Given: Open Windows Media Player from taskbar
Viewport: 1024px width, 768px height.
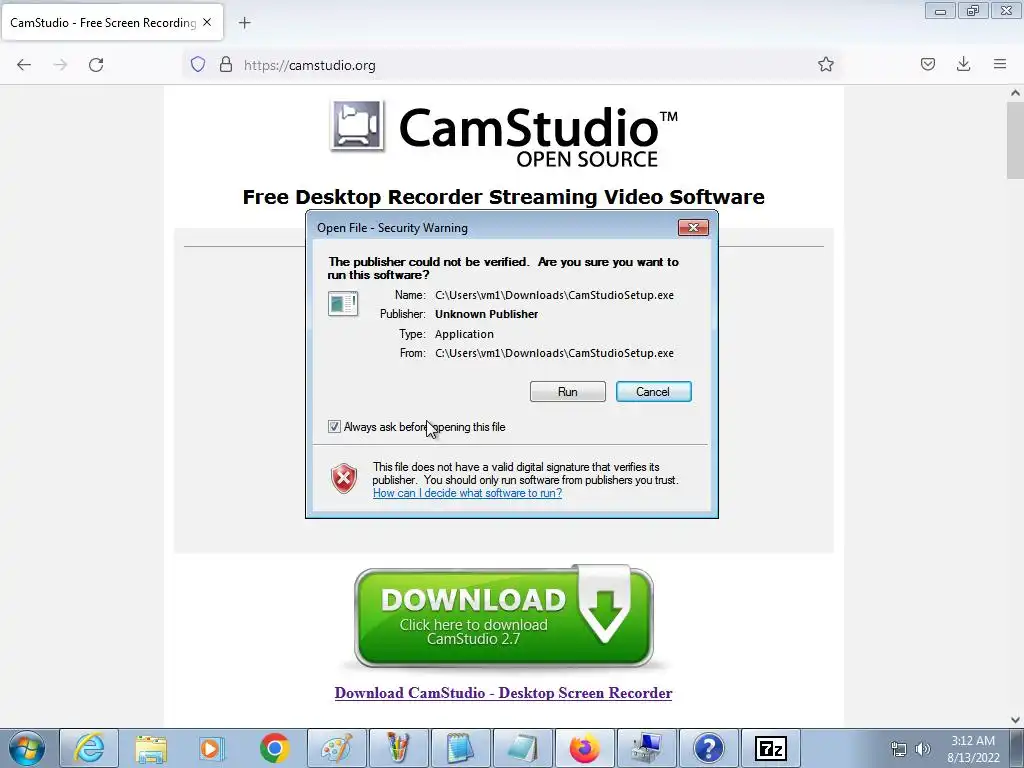Looking at the screenshot, I should click(x=212, y=748).
